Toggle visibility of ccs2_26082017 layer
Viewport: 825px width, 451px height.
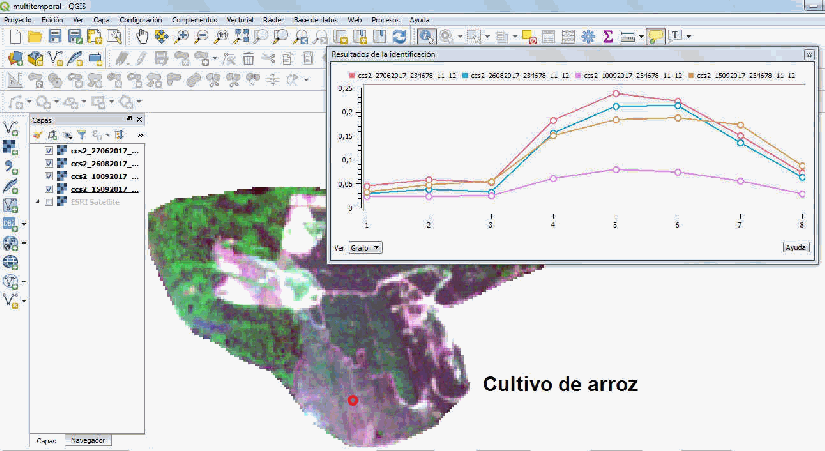50,163
